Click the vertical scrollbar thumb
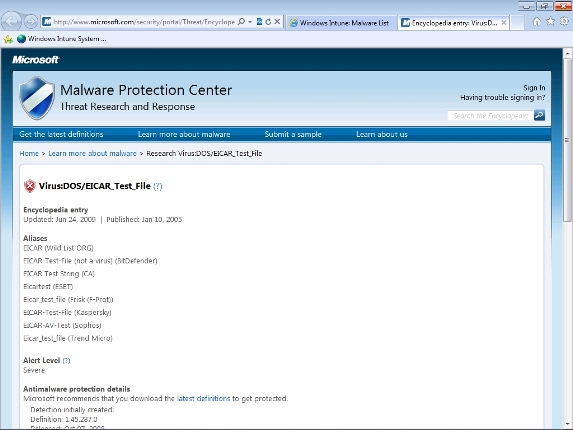The width and height of the screenshot is (573, 430). [x=567, y=140]
